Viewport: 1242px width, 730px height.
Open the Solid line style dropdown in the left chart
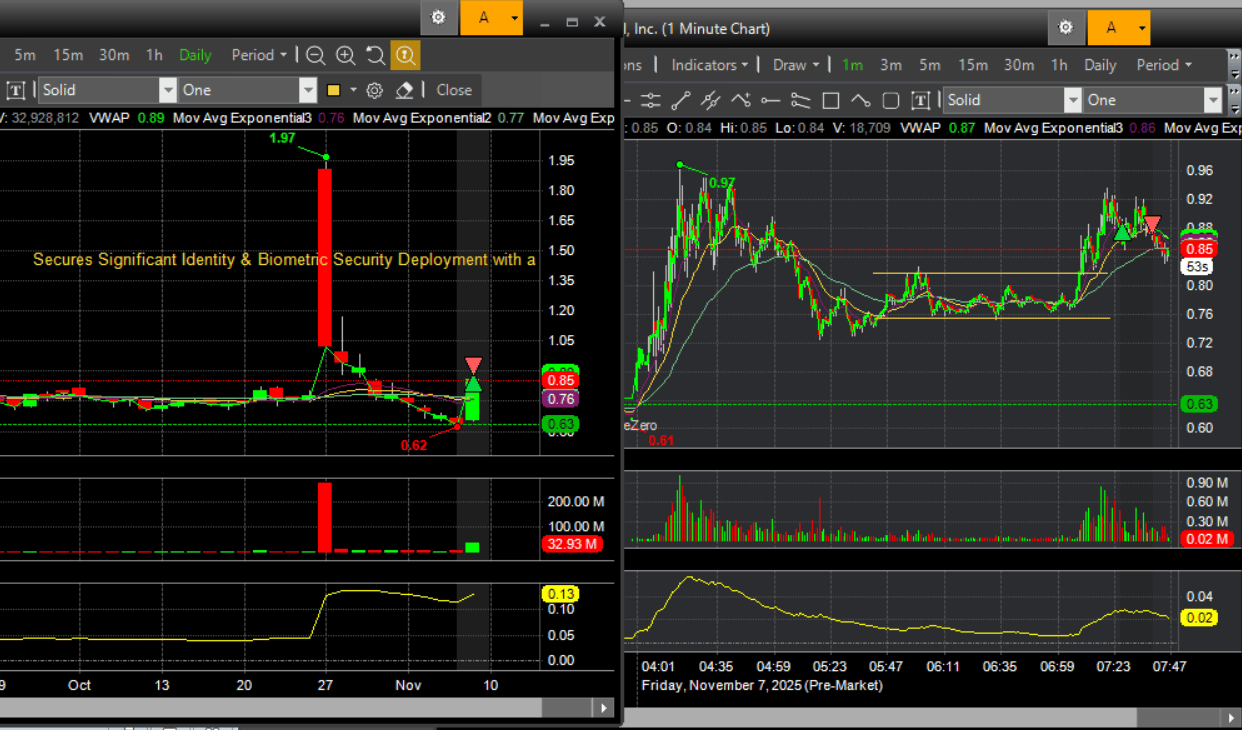pos(168,90)
